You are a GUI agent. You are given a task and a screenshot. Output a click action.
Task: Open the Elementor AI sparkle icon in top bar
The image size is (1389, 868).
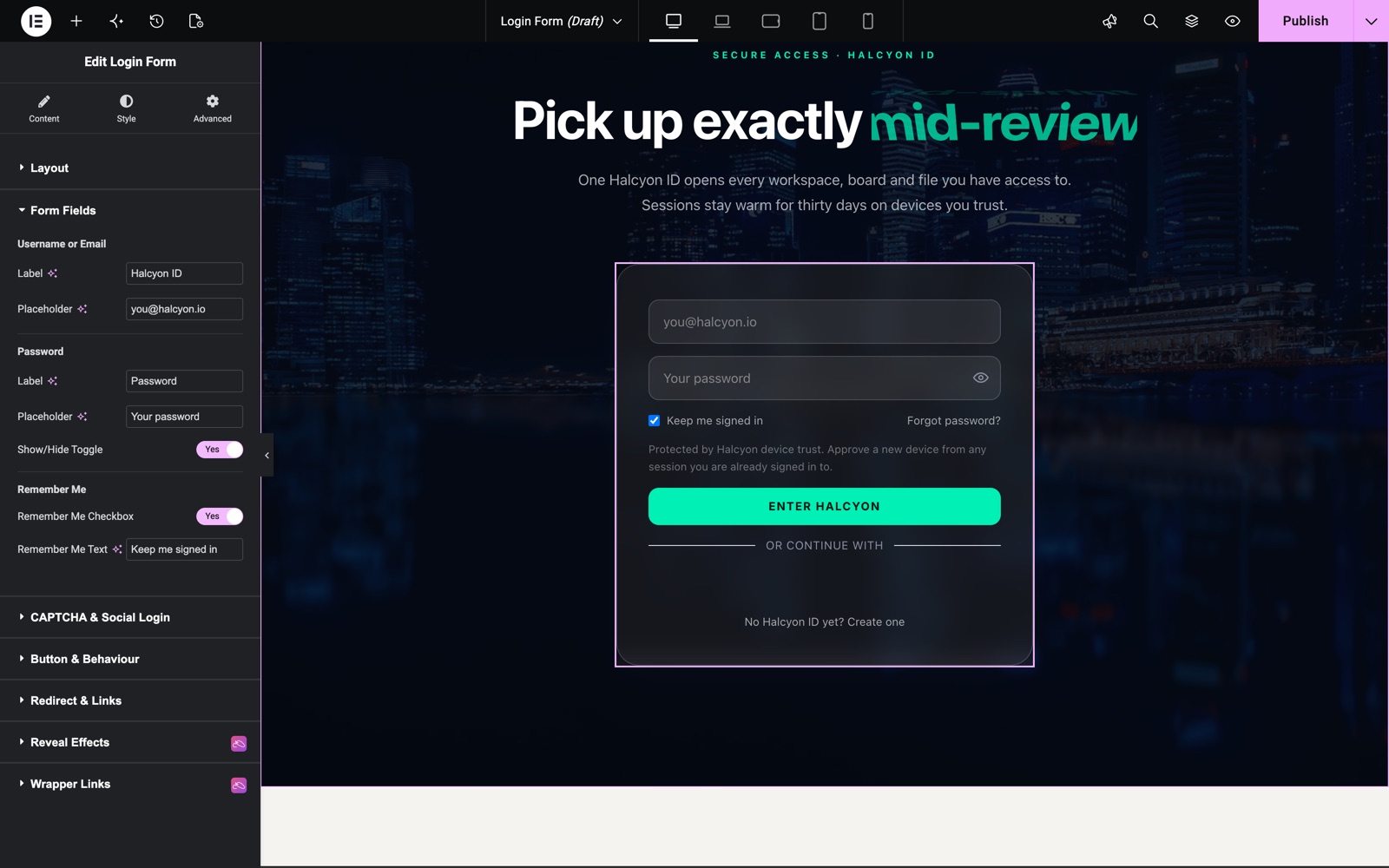pos(116,21)
